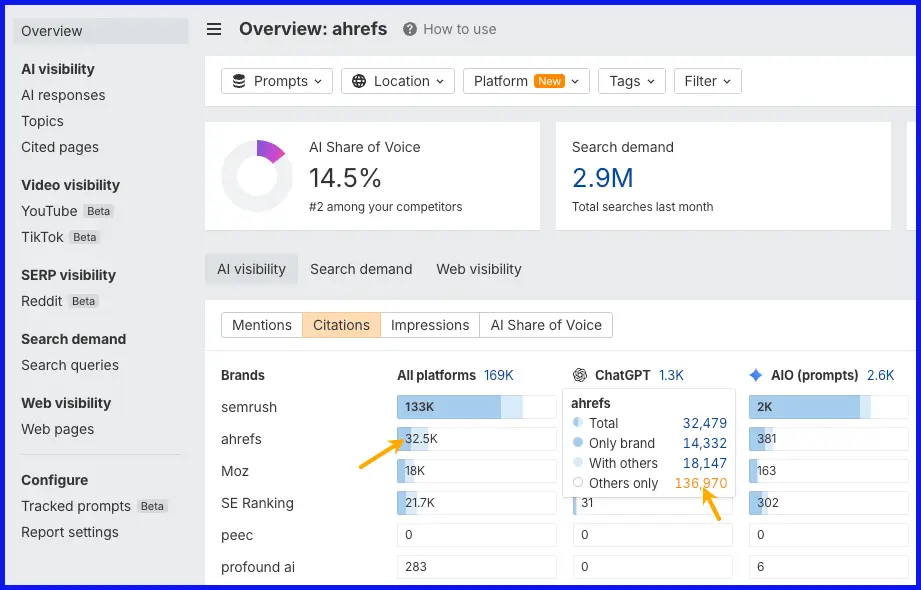Screen dimensions: 921x590
Task: Click the How to use link
Action: coord(459,29)
